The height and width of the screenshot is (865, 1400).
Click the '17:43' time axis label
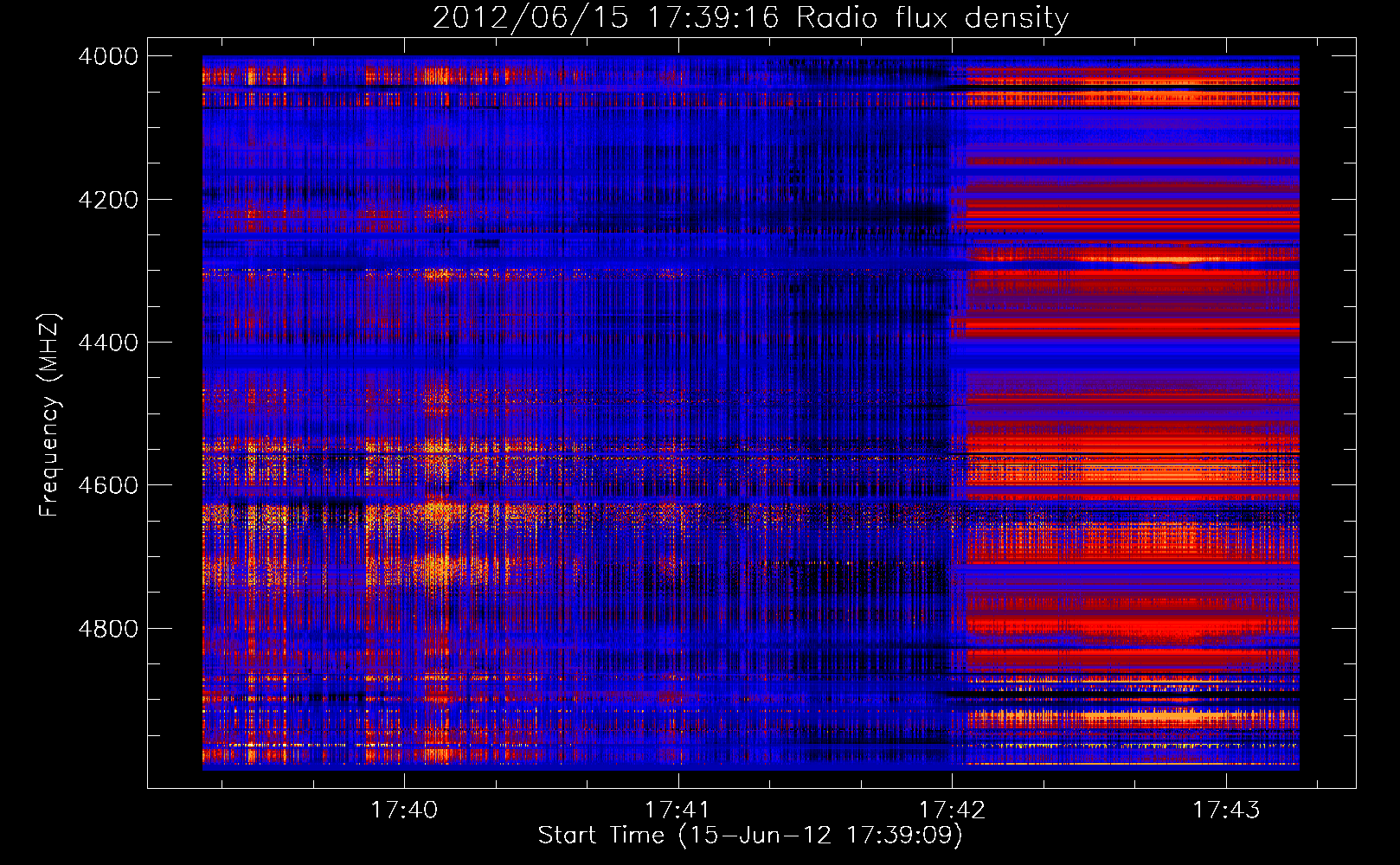[x=1226, y=810]
